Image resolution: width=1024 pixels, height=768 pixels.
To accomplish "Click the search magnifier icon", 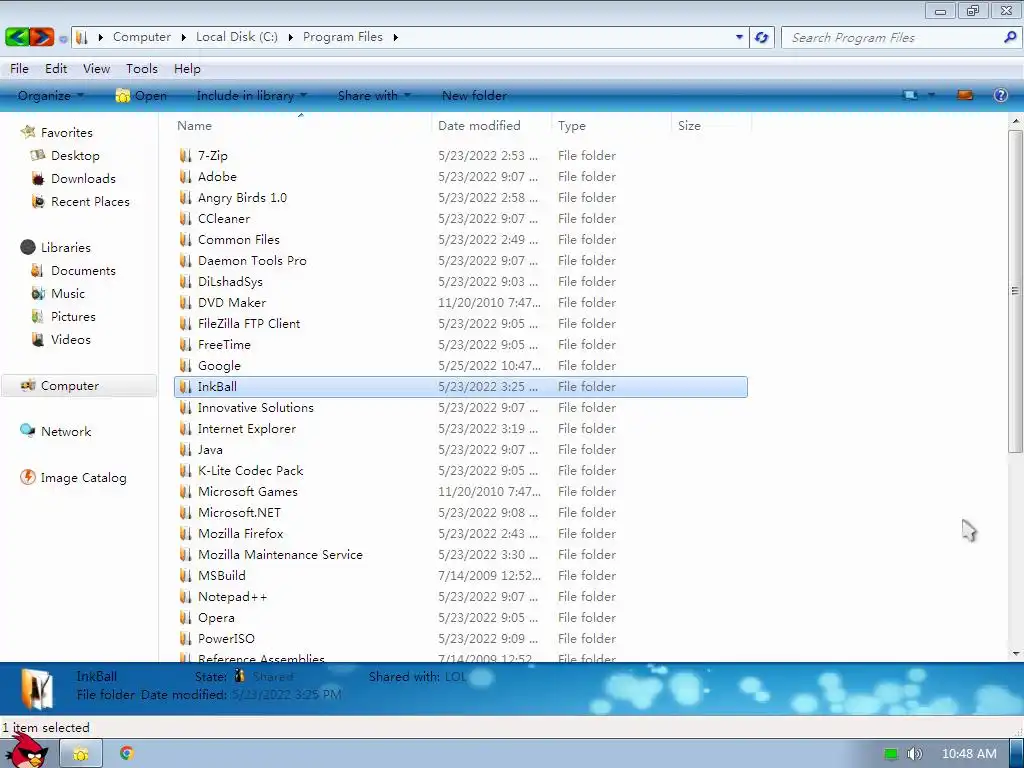I will tap(1010, 37).
